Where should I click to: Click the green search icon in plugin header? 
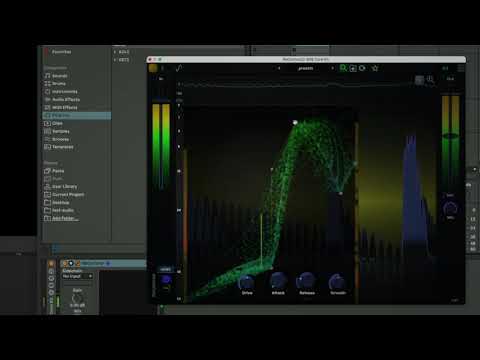pos(343,68)
